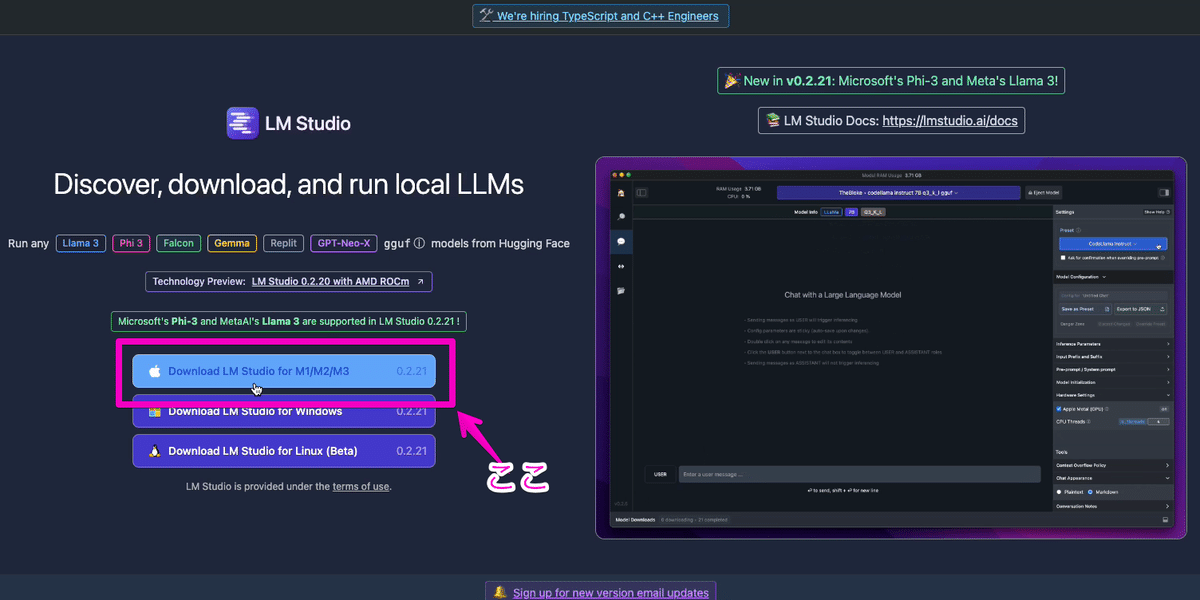Open the terms of use link

tap(360, 486)
